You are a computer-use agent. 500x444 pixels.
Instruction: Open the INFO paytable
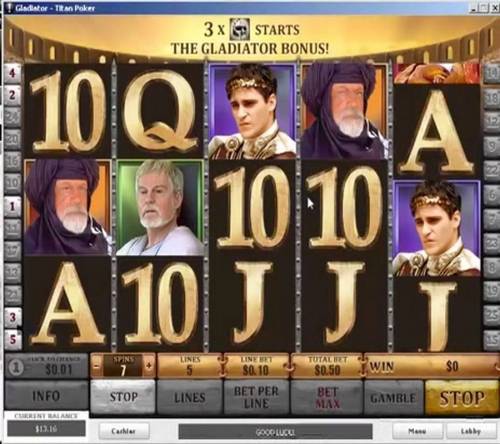[46, 396]
